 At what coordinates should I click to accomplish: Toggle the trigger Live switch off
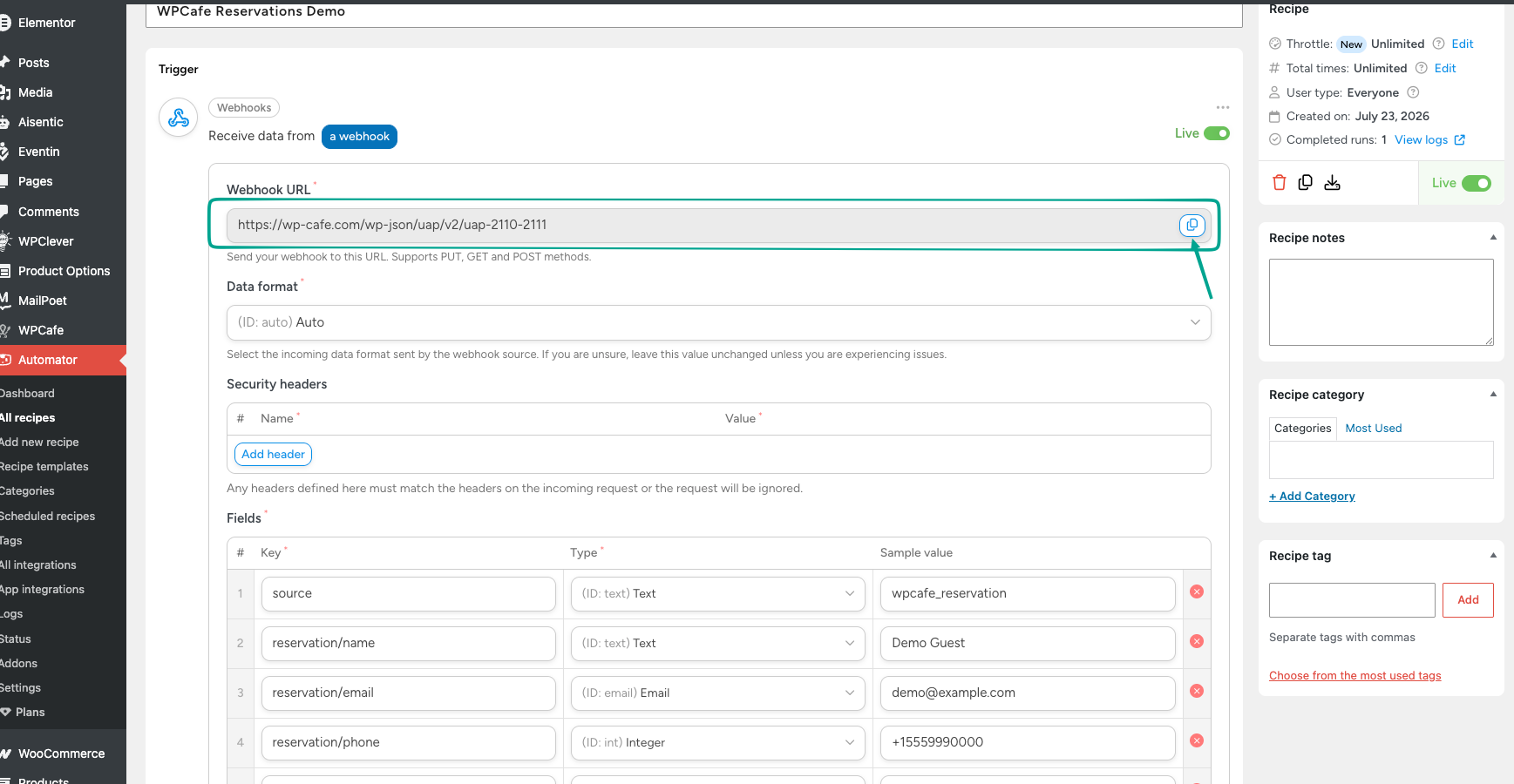point(1217,133)
